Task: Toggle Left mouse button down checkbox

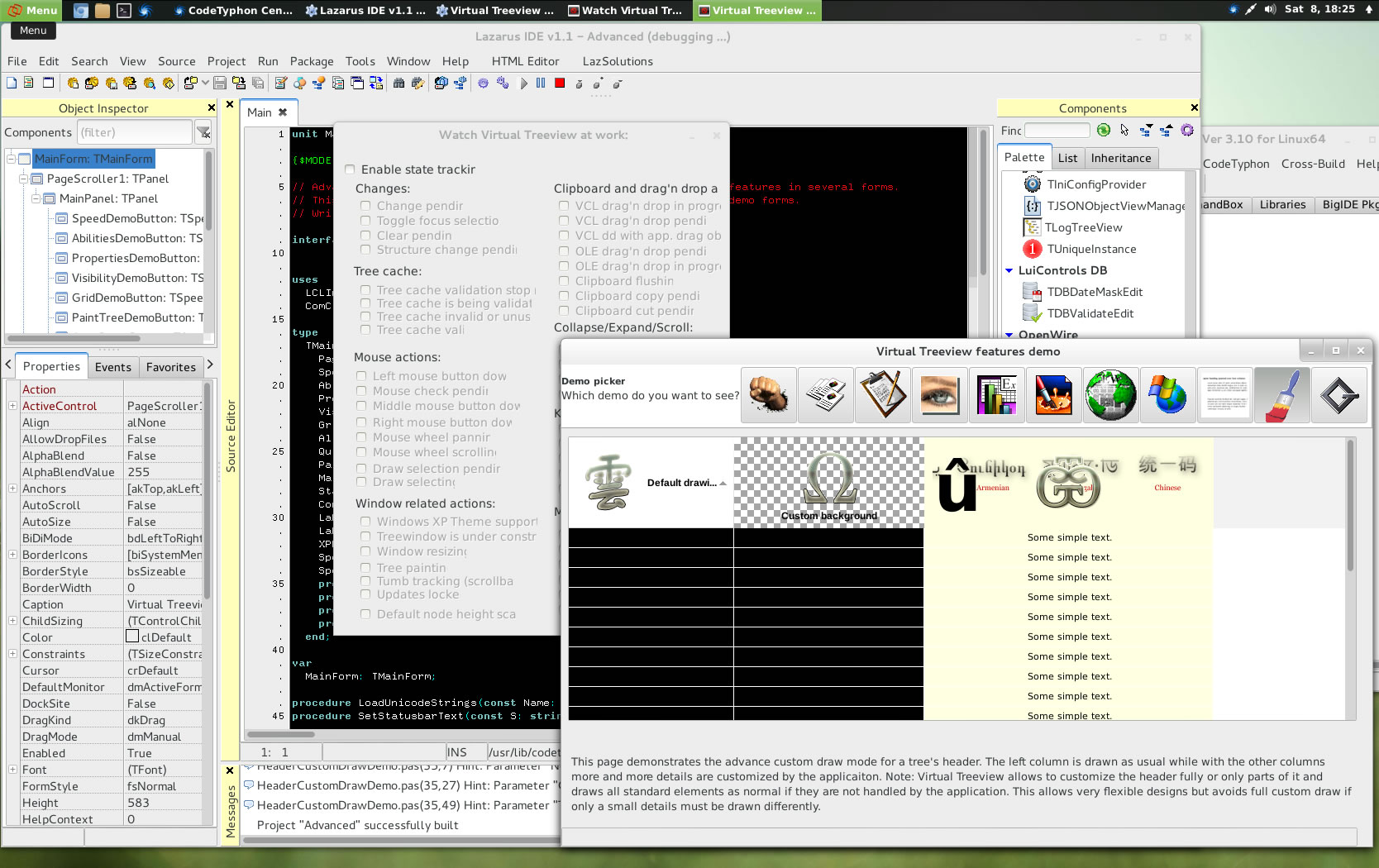Action: pos(361,376)
